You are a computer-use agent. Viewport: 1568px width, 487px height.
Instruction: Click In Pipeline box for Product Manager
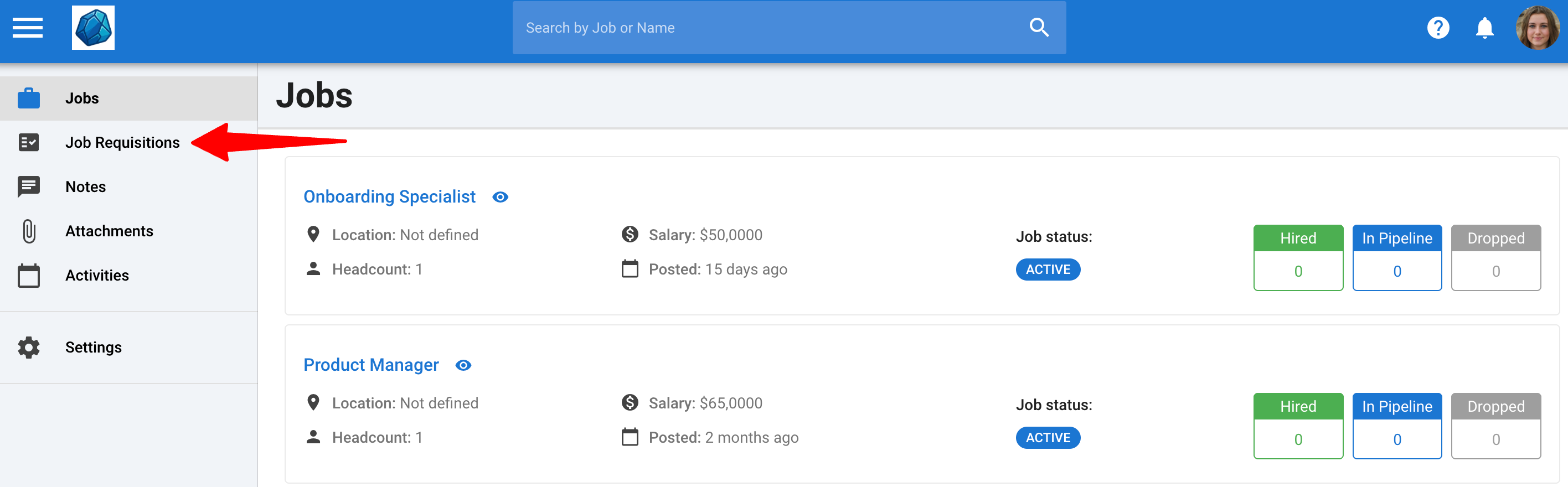coord(1396,426)
